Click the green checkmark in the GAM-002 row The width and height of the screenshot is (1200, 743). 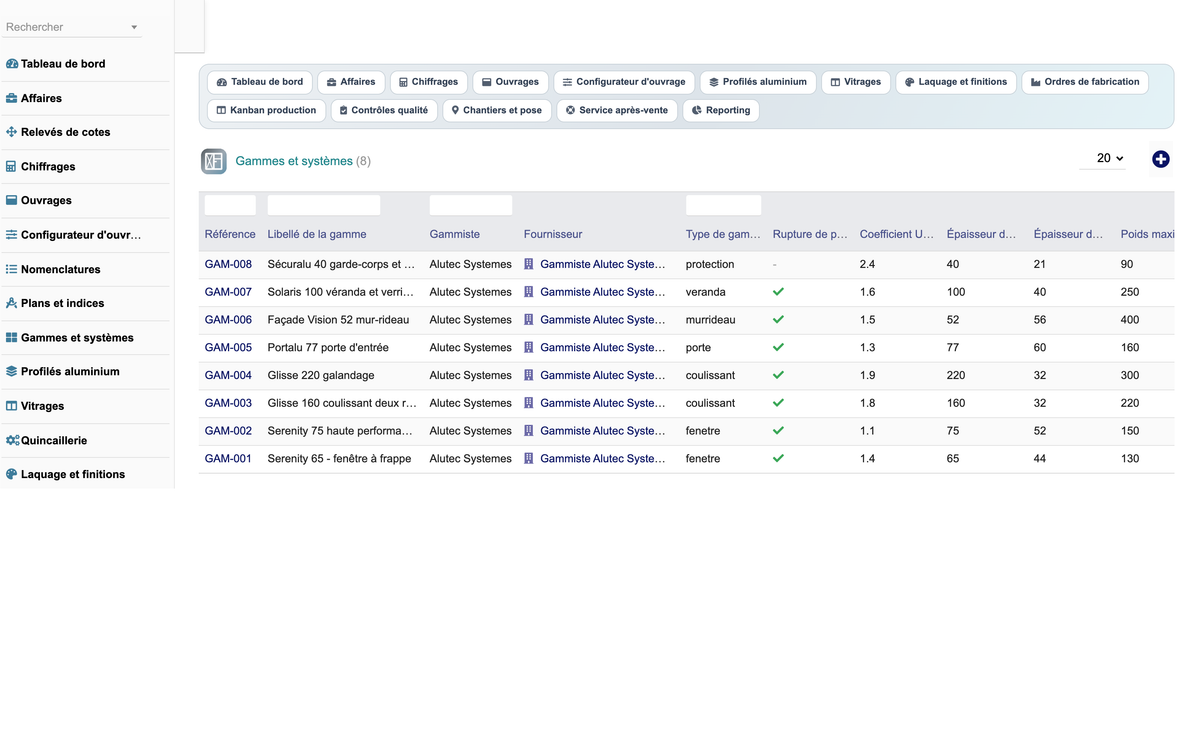(x=779, y=431)
